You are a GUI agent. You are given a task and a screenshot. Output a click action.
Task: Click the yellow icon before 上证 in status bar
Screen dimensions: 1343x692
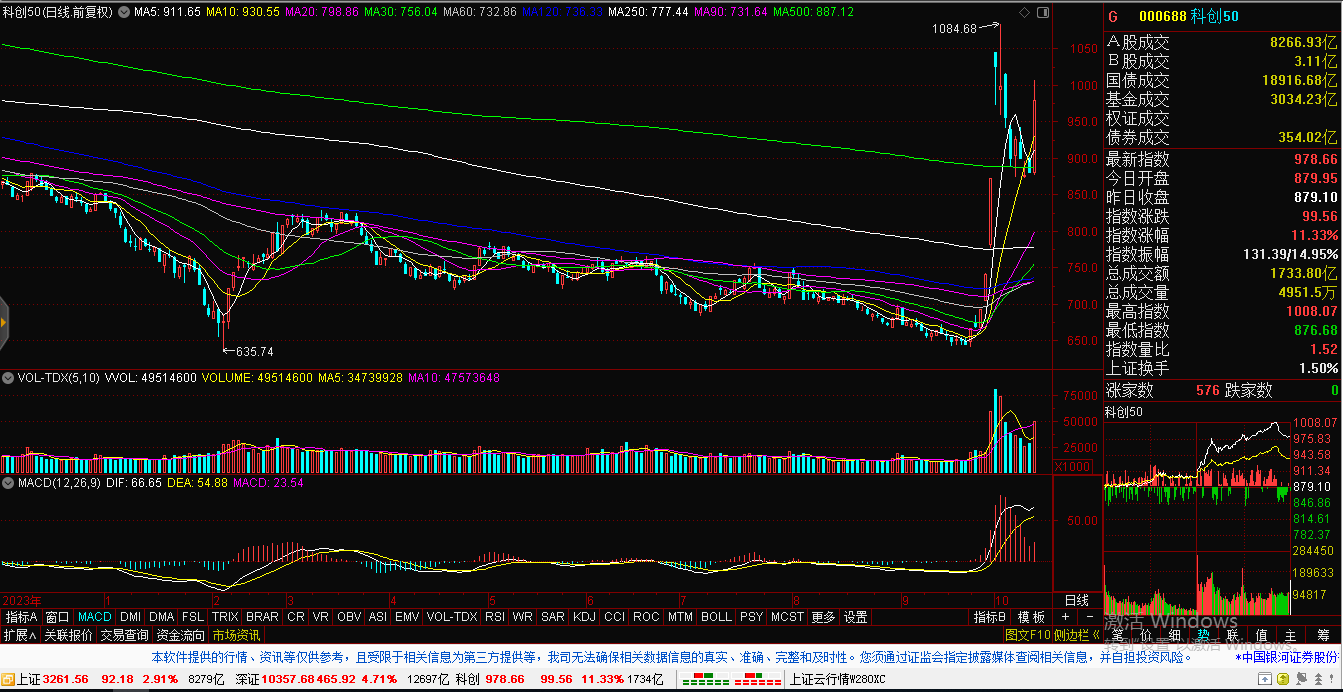tap(8, 680)
